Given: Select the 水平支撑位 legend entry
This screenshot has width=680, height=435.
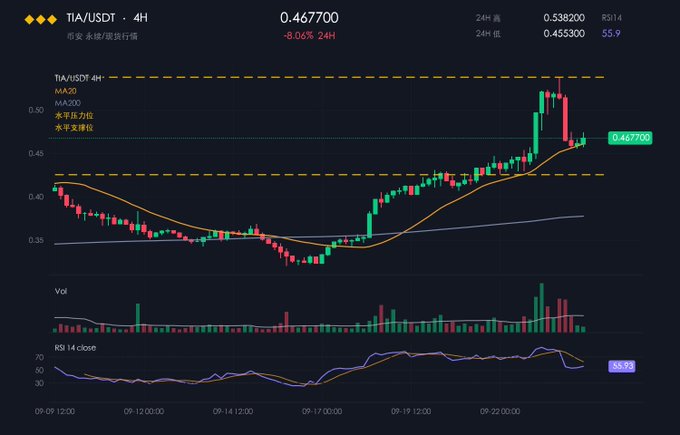Looking at the screenshot, I should click(74, 128).
